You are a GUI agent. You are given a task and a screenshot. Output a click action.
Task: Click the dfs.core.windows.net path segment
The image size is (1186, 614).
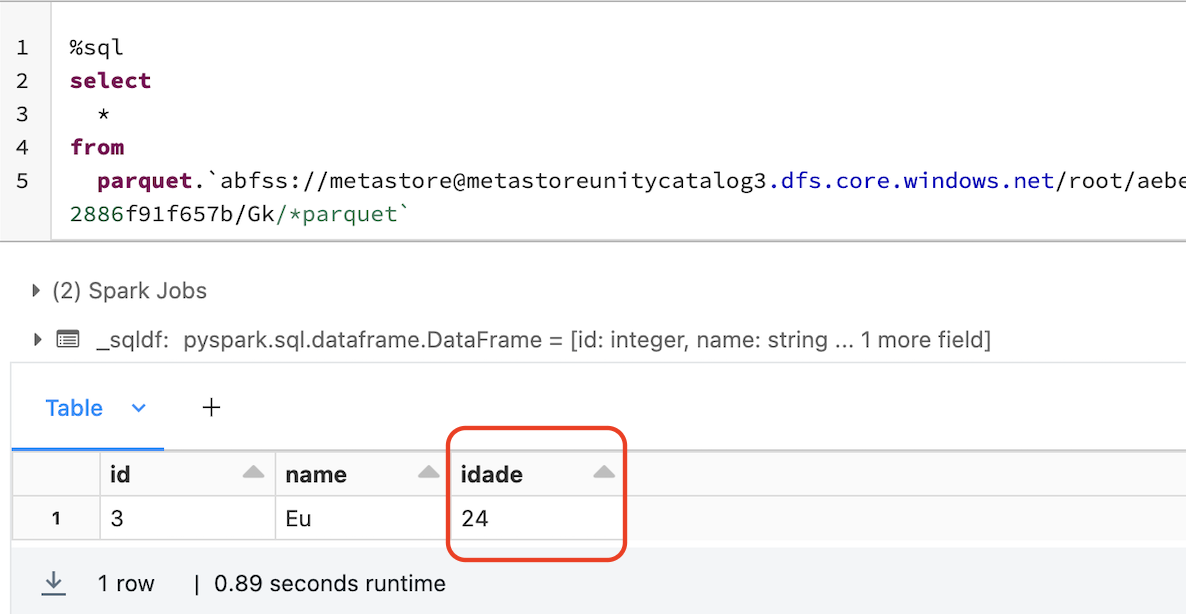(912, 181)
